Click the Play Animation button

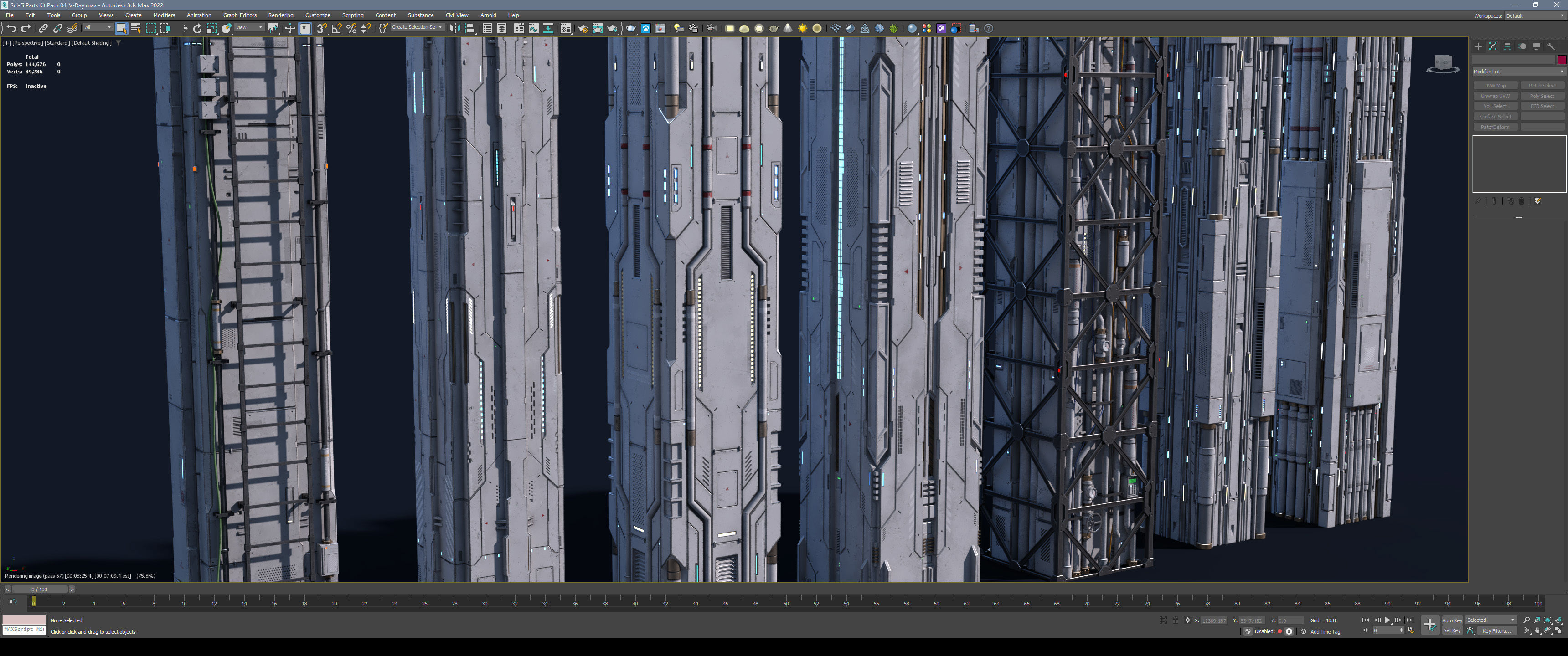pyautogui.click(x=1387, y=620)
